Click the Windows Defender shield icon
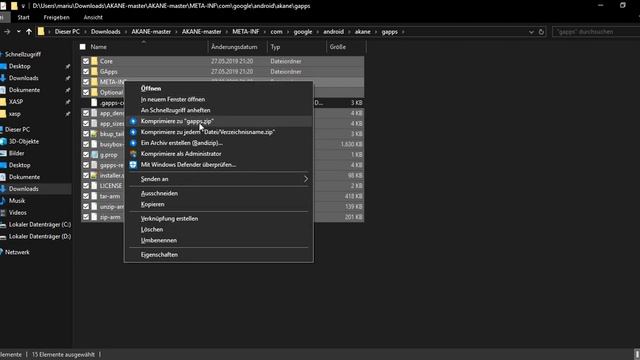Screen dimensions: 640x360 click(133, 165)
